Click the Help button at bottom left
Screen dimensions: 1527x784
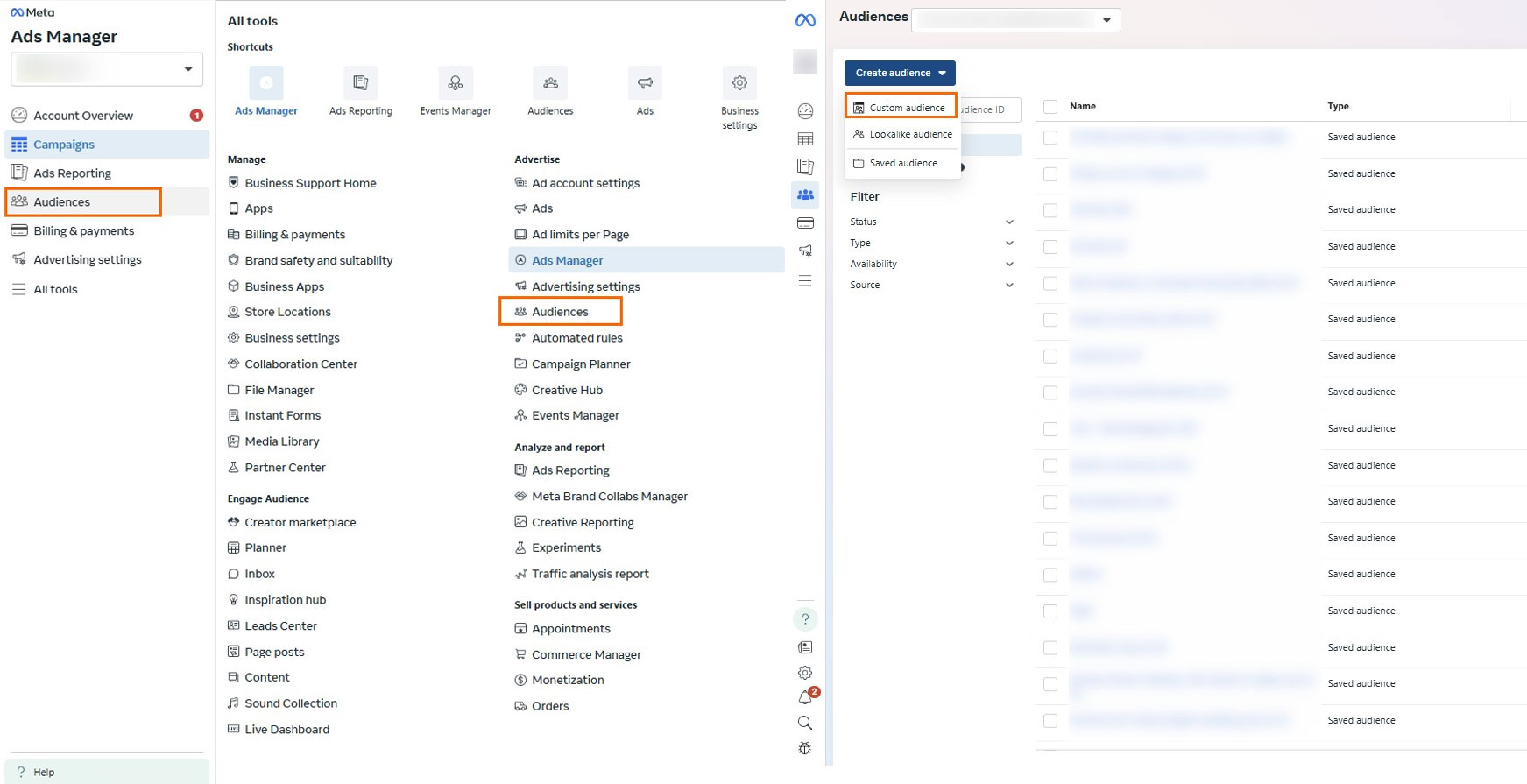[x=107, y=772]
